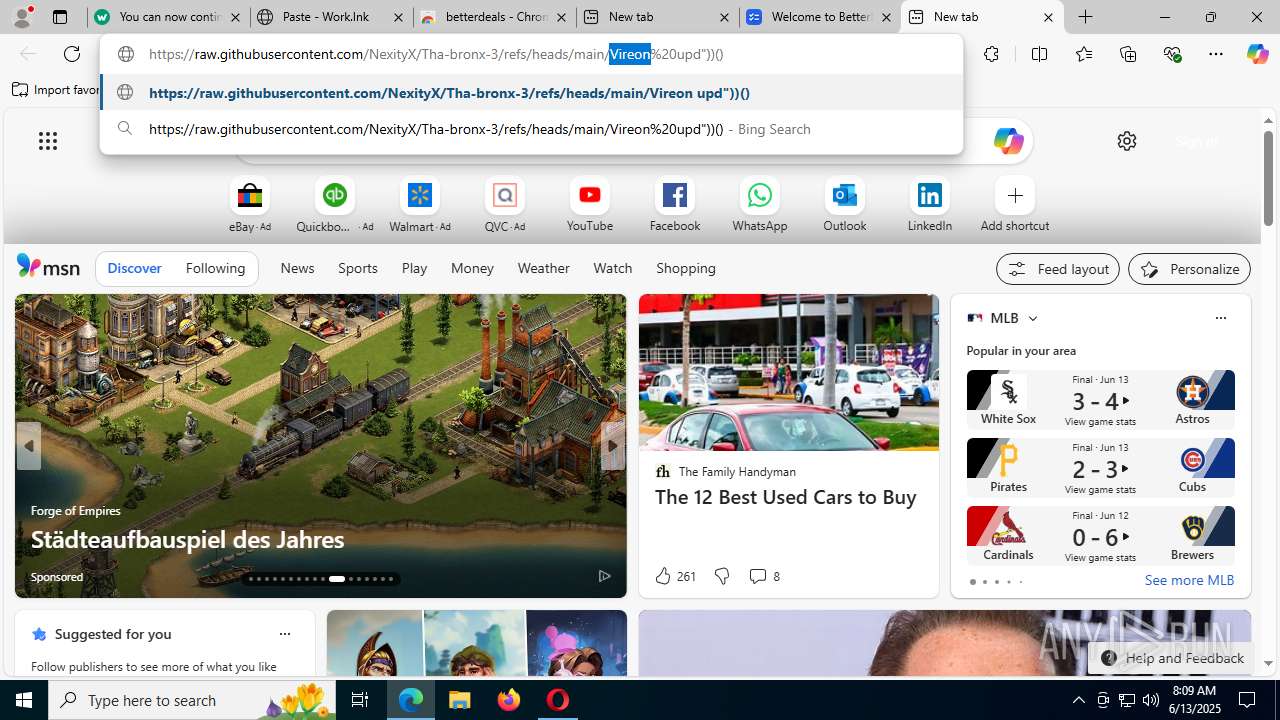Select Following feed tab
The image size is (1280, 720).
215,268
